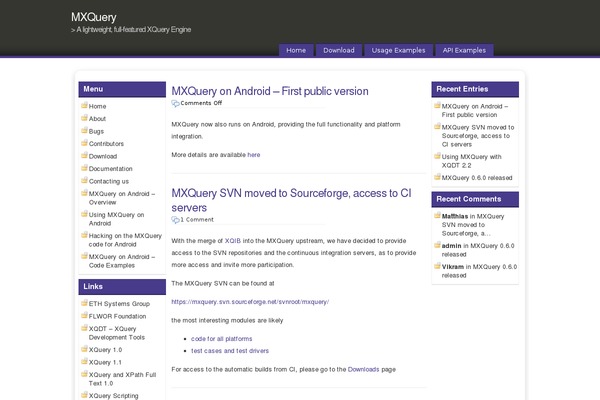
Task: Click the MXQuery site title
Action: (93, 17)
